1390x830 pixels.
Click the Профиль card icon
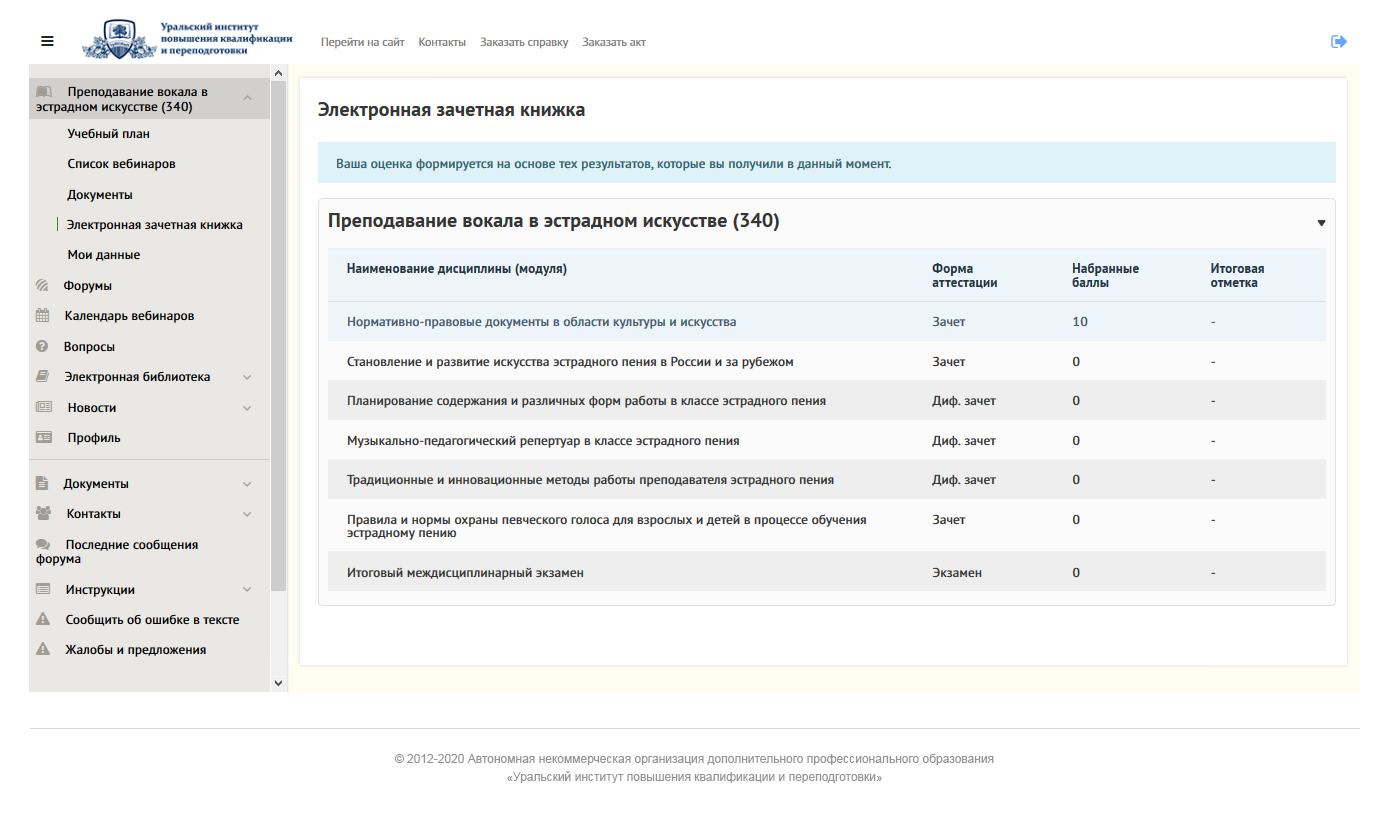(x=43, y=438)
